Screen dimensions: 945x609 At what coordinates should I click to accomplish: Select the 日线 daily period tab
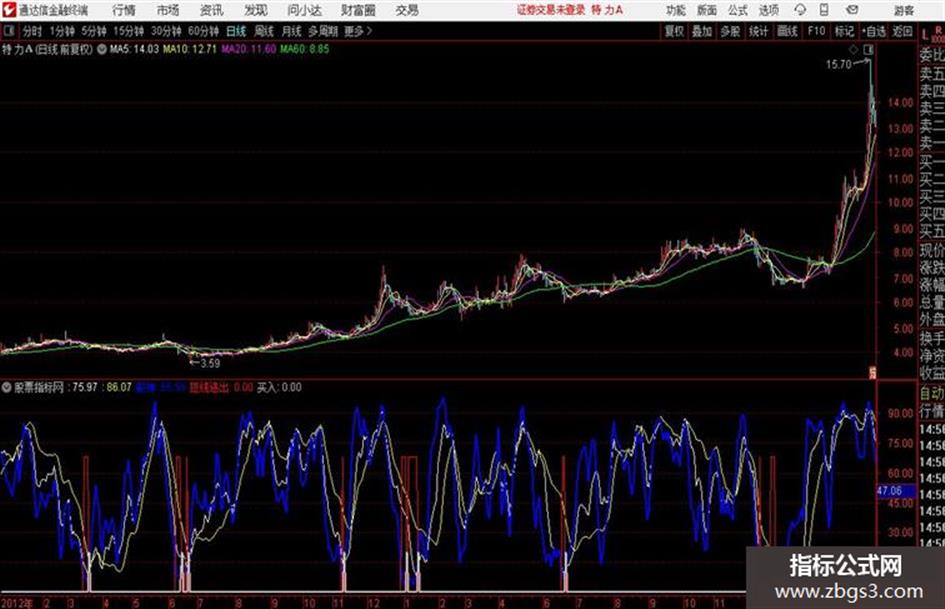point(236,31)
